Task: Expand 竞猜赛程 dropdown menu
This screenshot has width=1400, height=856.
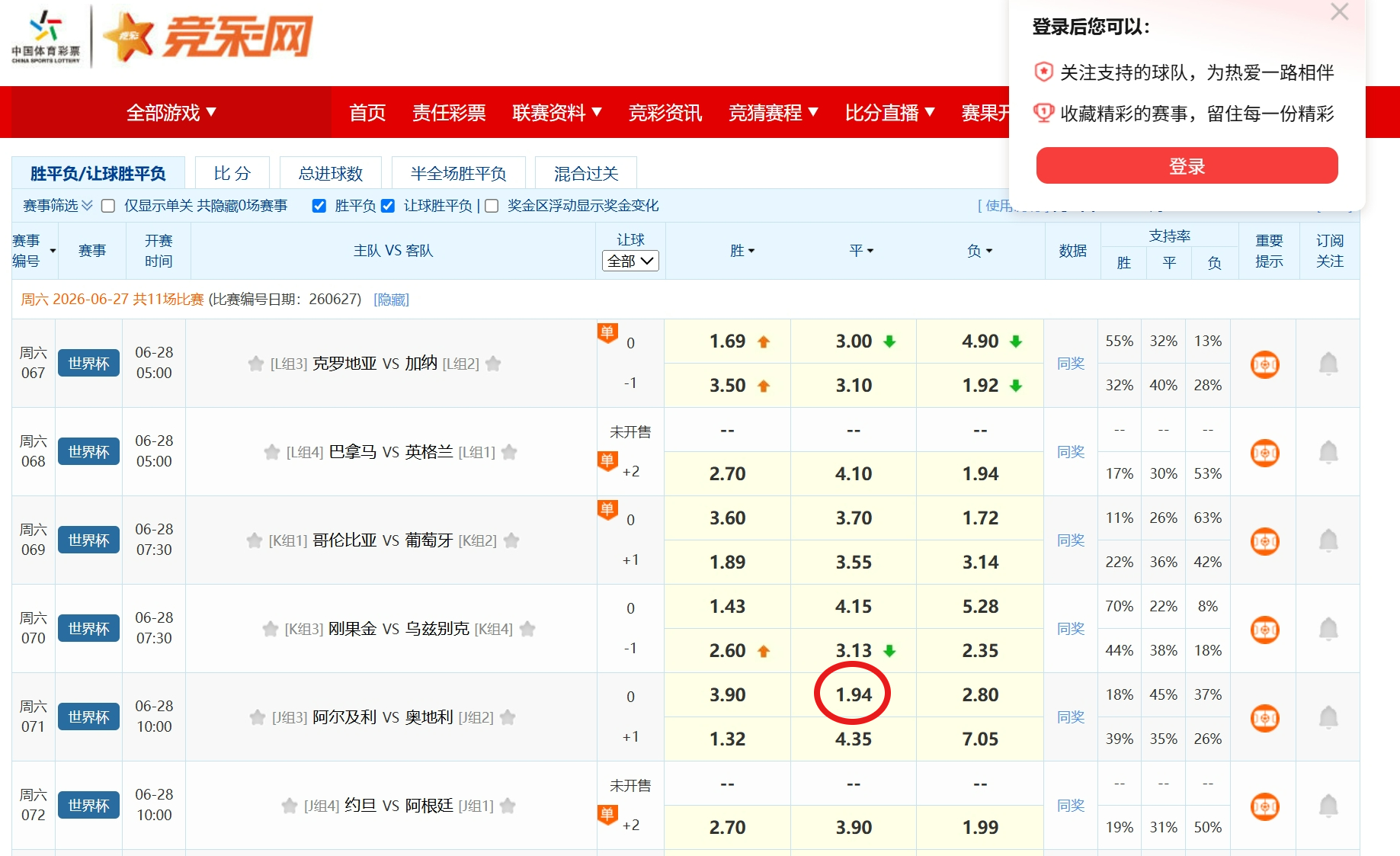Action: tap(774, 113)
